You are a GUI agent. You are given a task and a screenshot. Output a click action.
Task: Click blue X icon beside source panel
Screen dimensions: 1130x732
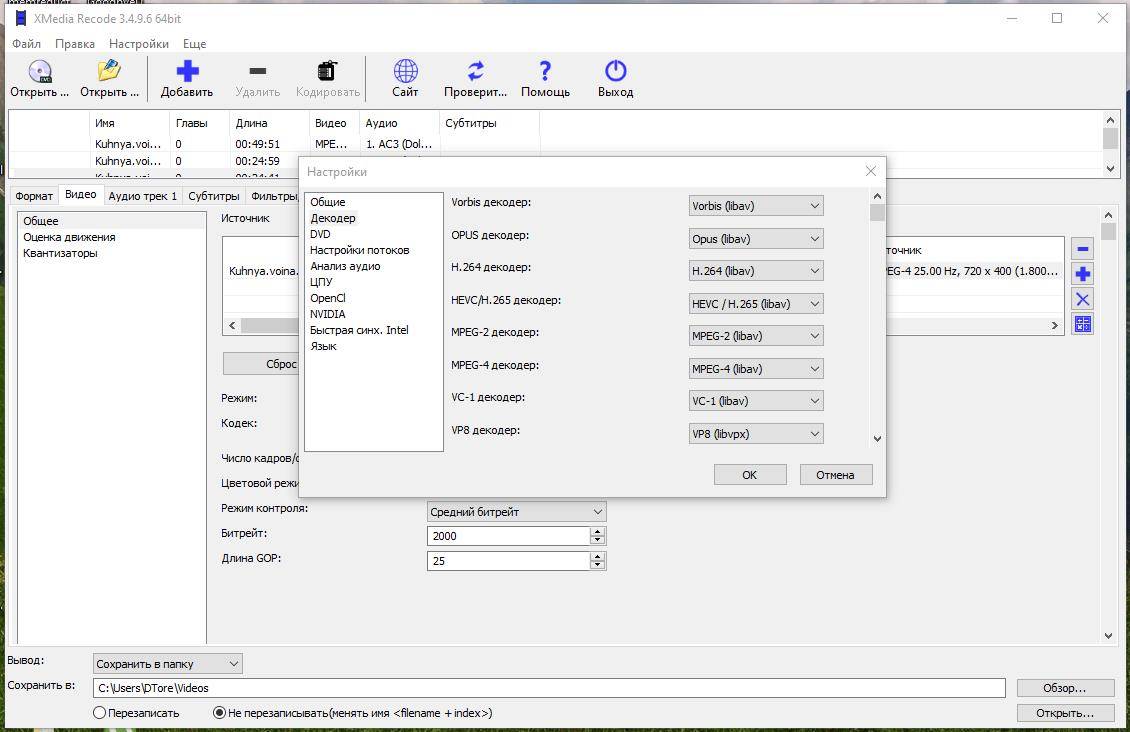tap(1082, 299)
